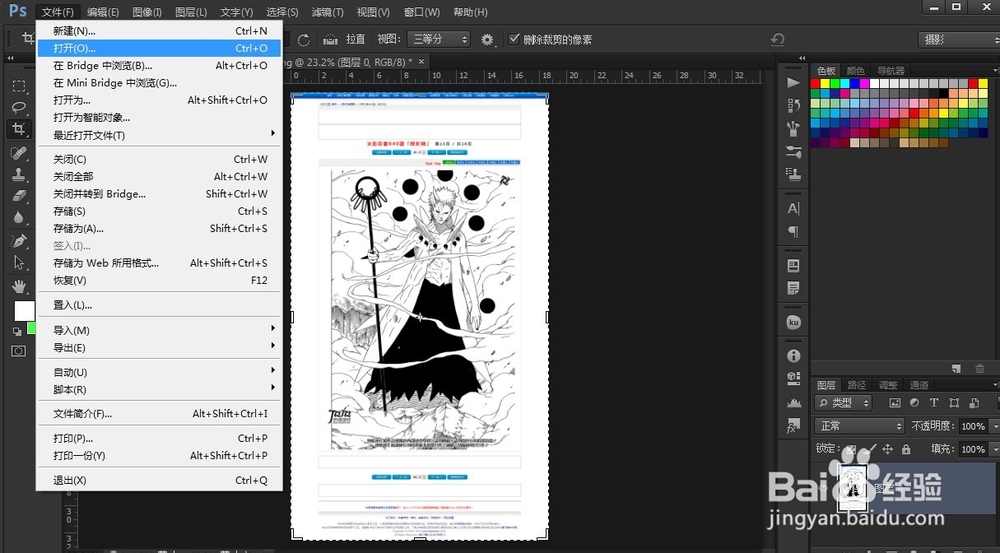Open the Kuler 'ku' panel icon
The width and height of the screenshot is (1000, 553).
pyautogui.click(x=793, y=322)
